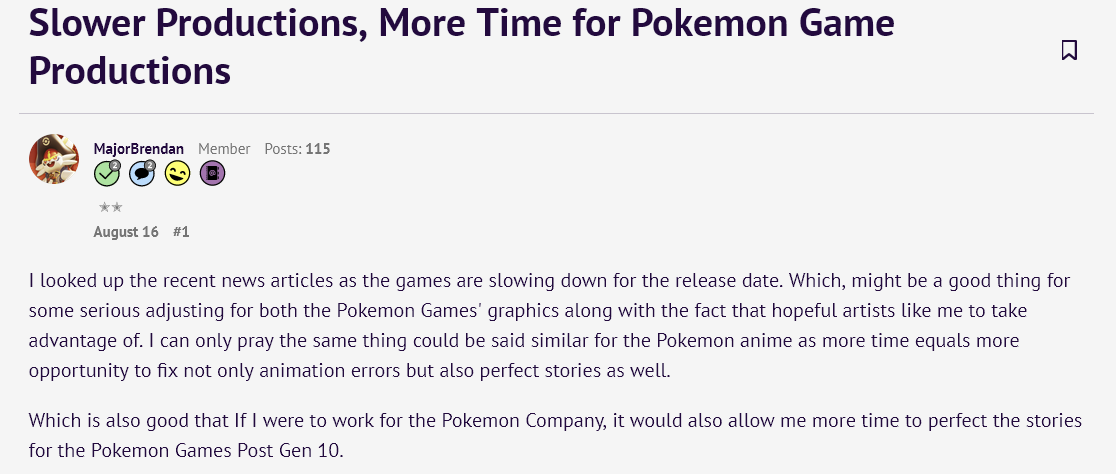Click the horizontal divider below the title

click(556, 113)
